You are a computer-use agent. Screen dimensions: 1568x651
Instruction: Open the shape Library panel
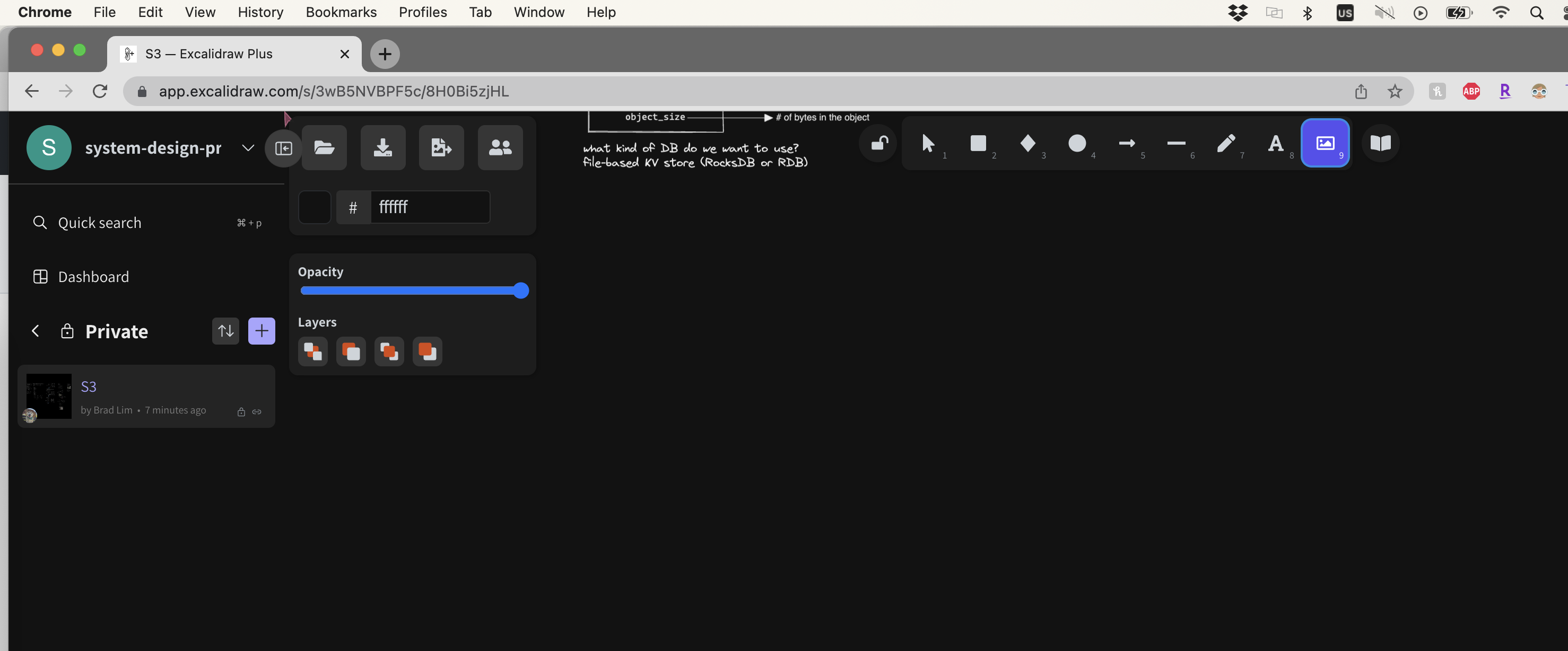point(1380,144)
